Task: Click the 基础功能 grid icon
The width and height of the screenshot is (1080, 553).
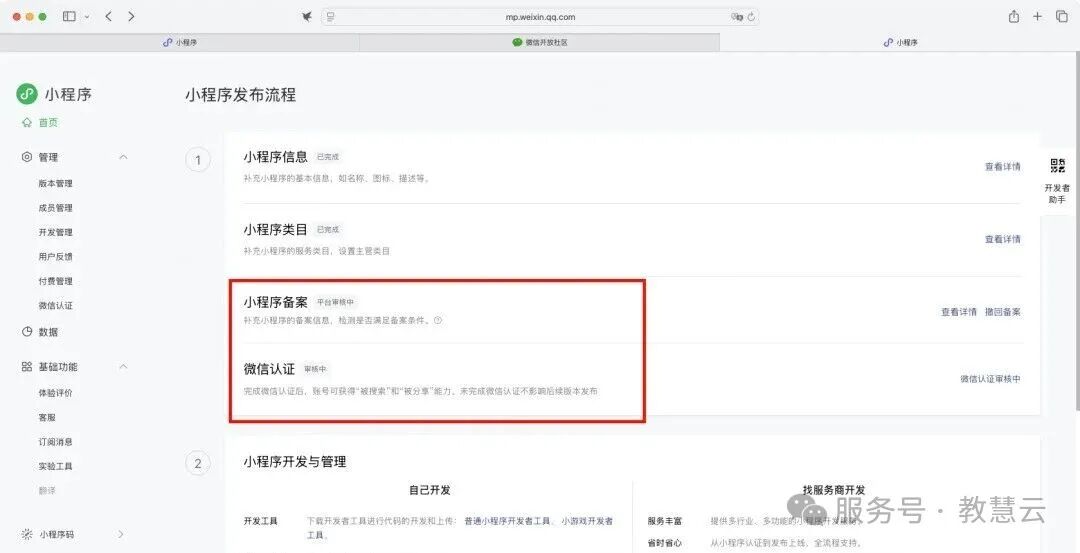Action: (x=27, y=366)
